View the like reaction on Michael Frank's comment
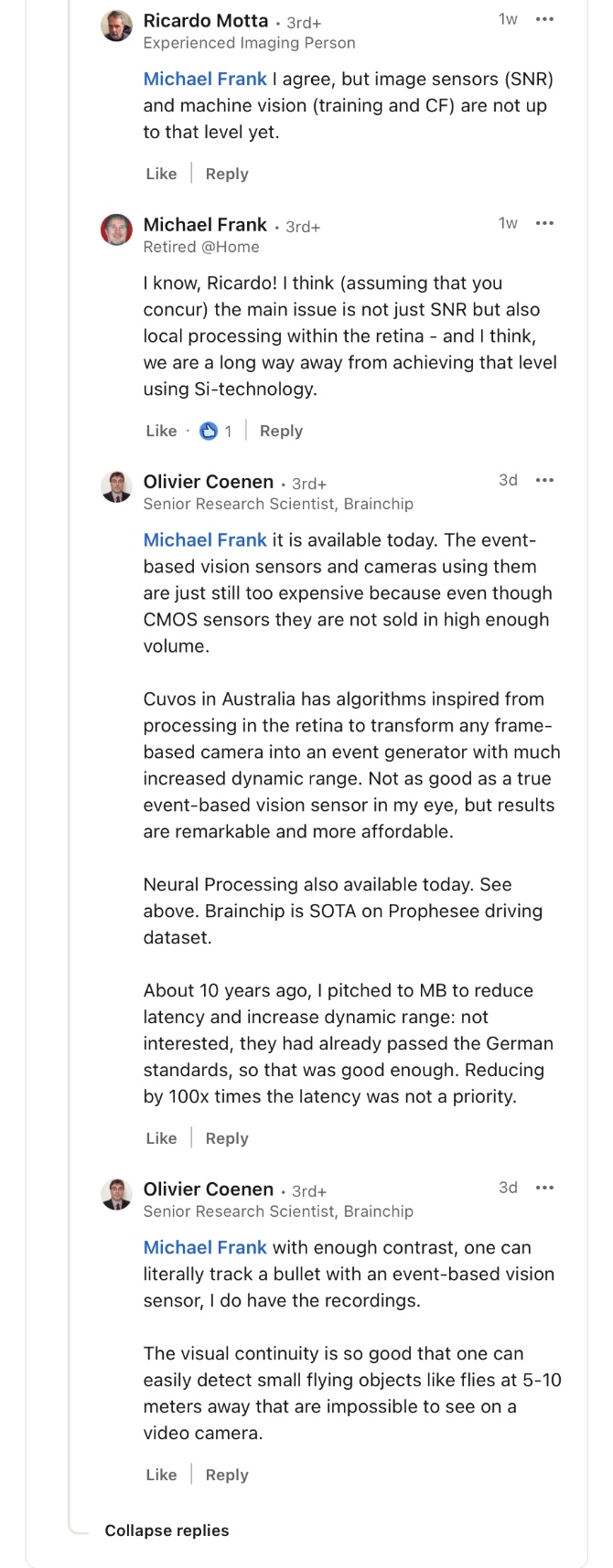613x1568 pixels. 215,431
